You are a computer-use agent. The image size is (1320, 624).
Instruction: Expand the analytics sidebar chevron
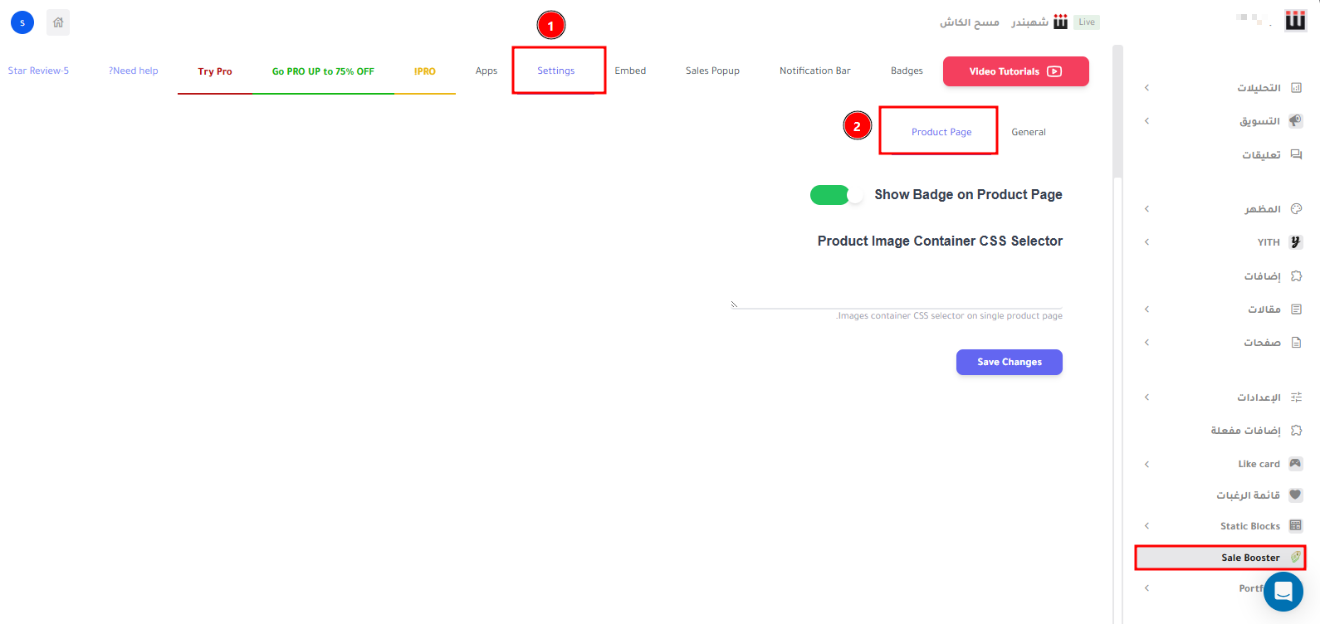(x=1146, y=88)
